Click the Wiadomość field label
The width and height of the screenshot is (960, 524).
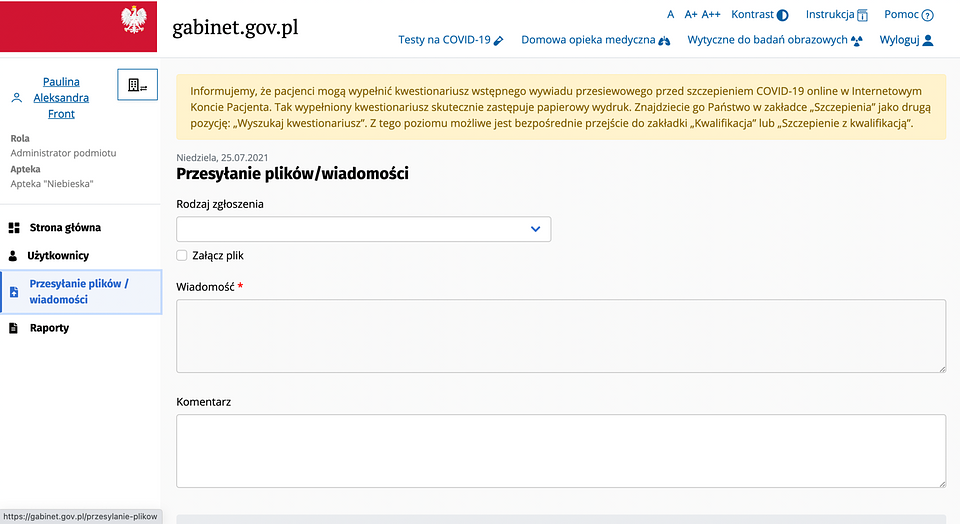[x=205, y=286]
